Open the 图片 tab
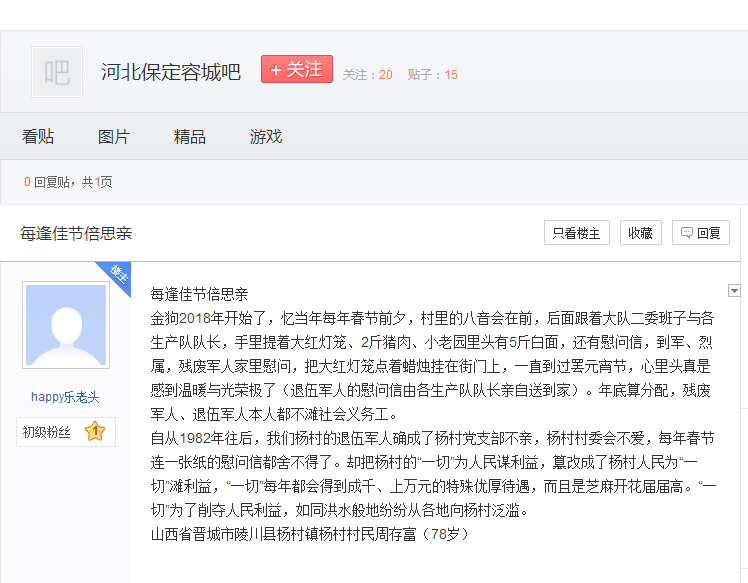Screen dimensions: 748x583 coord(114,137)
